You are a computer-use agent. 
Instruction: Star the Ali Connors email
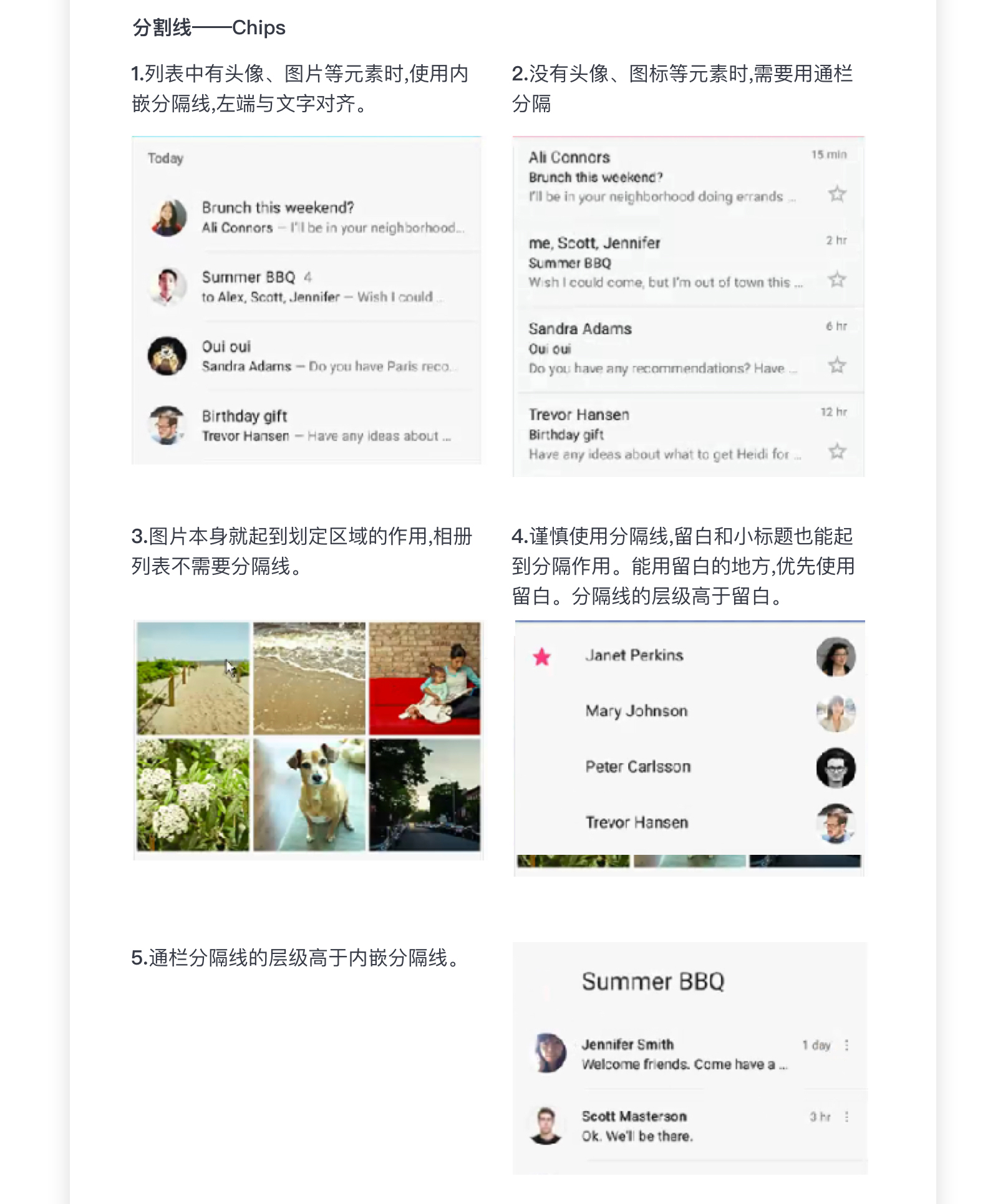(837, 194)
